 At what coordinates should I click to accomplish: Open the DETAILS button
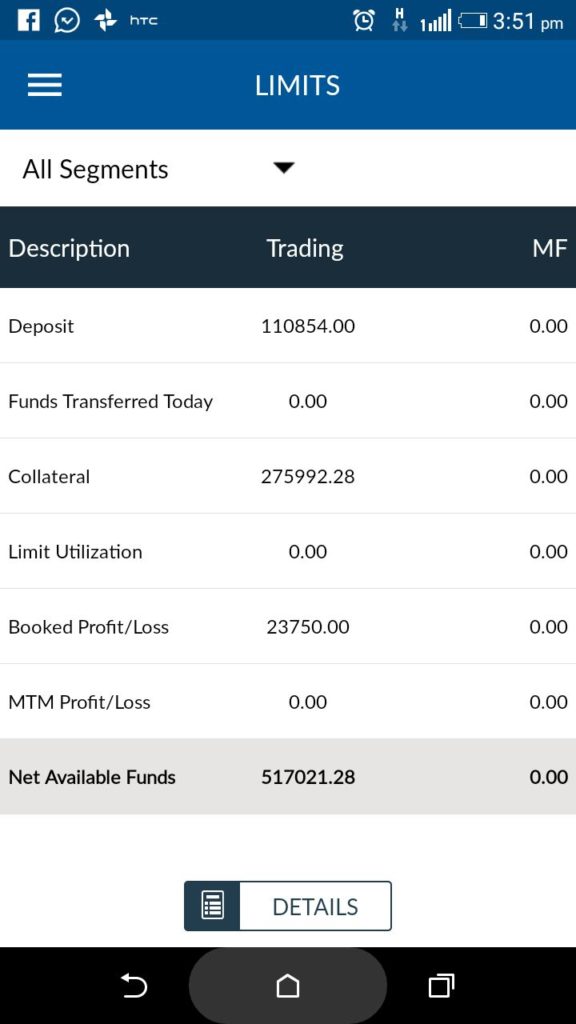coord(288,906)
